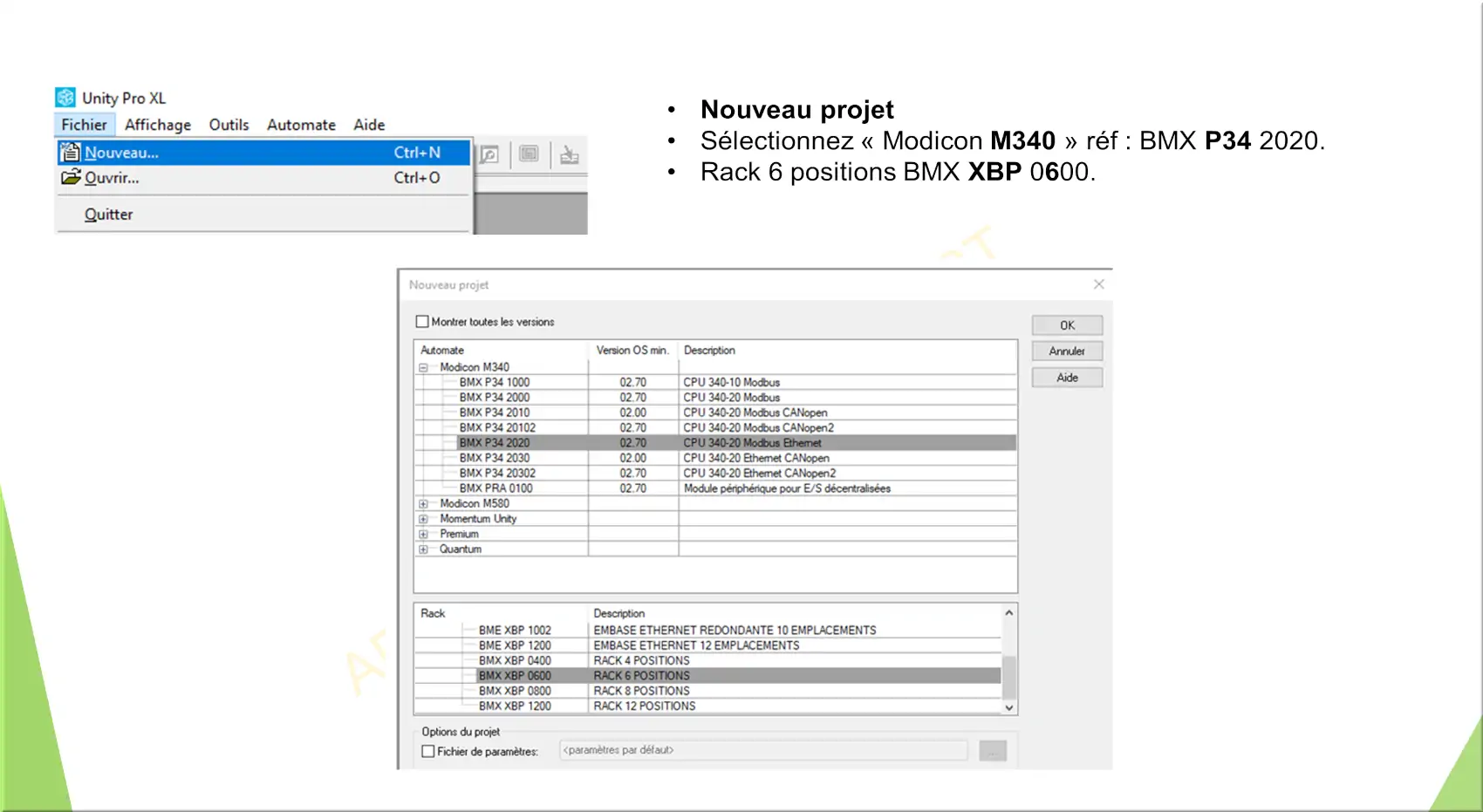Click the Aide button in the dialog

(x=1067, y=378)
